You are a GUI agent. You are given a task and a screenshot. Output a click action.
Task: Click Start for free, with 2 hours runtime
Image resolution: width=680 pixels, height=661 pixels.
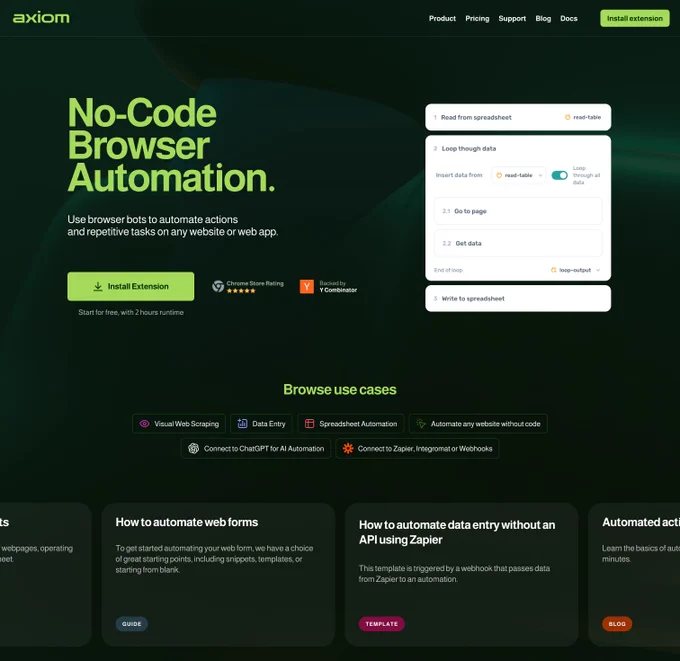(131, 312)
